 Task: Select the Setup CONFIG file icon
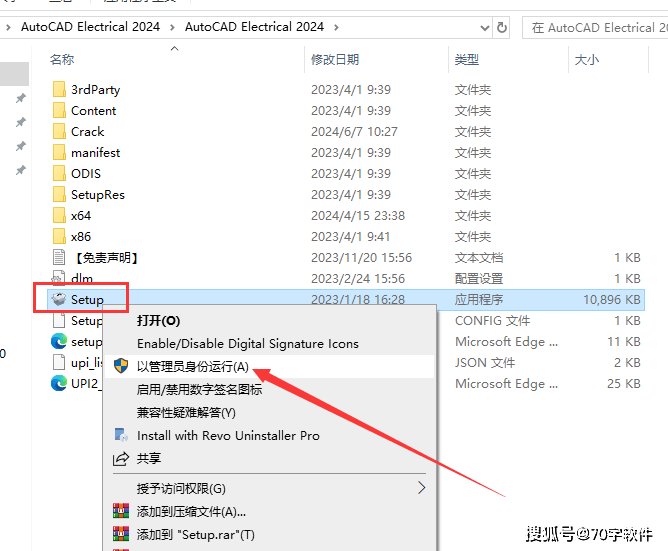pyautogui.click(x=59, y=320)
